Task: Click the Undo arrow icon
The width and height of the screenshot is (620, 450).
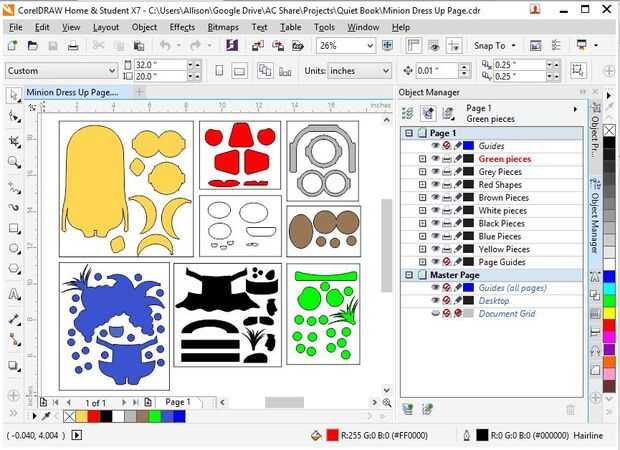Action: coord(165,46)
